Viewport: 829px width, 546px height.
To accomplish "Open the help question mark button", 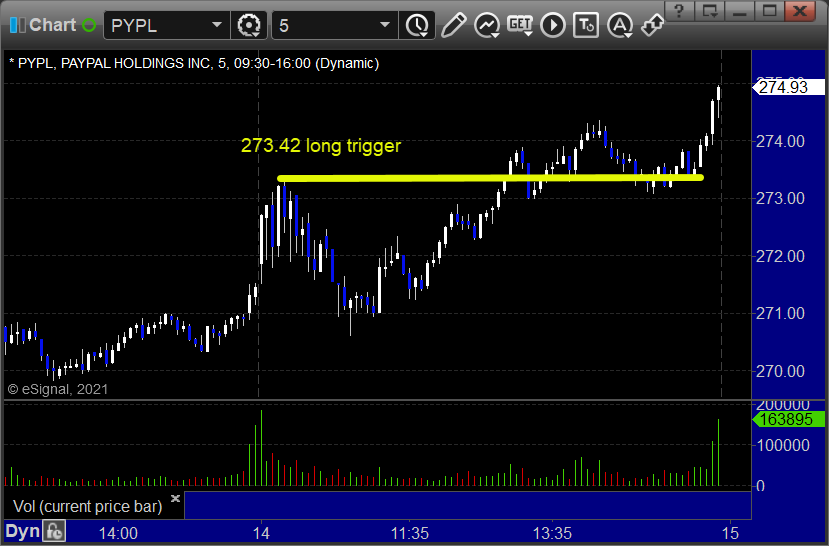I will pyautogui.click(x=679, y=11).
